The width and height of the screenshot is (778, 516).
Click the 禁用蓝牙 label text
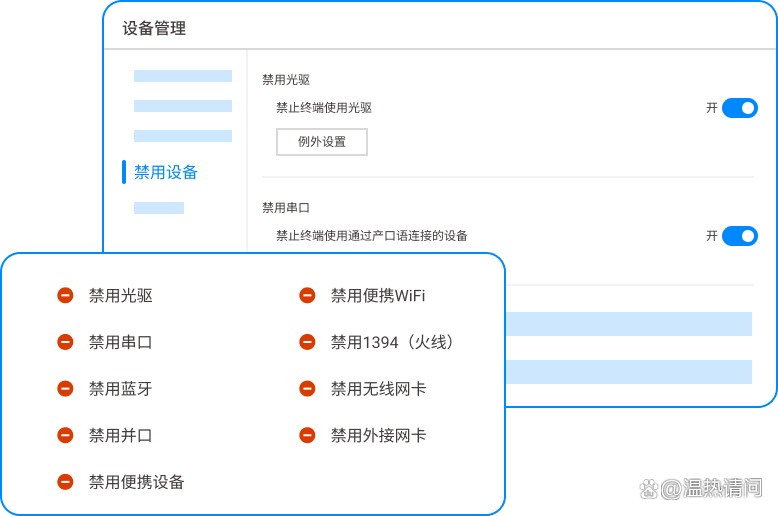(120, 389)
